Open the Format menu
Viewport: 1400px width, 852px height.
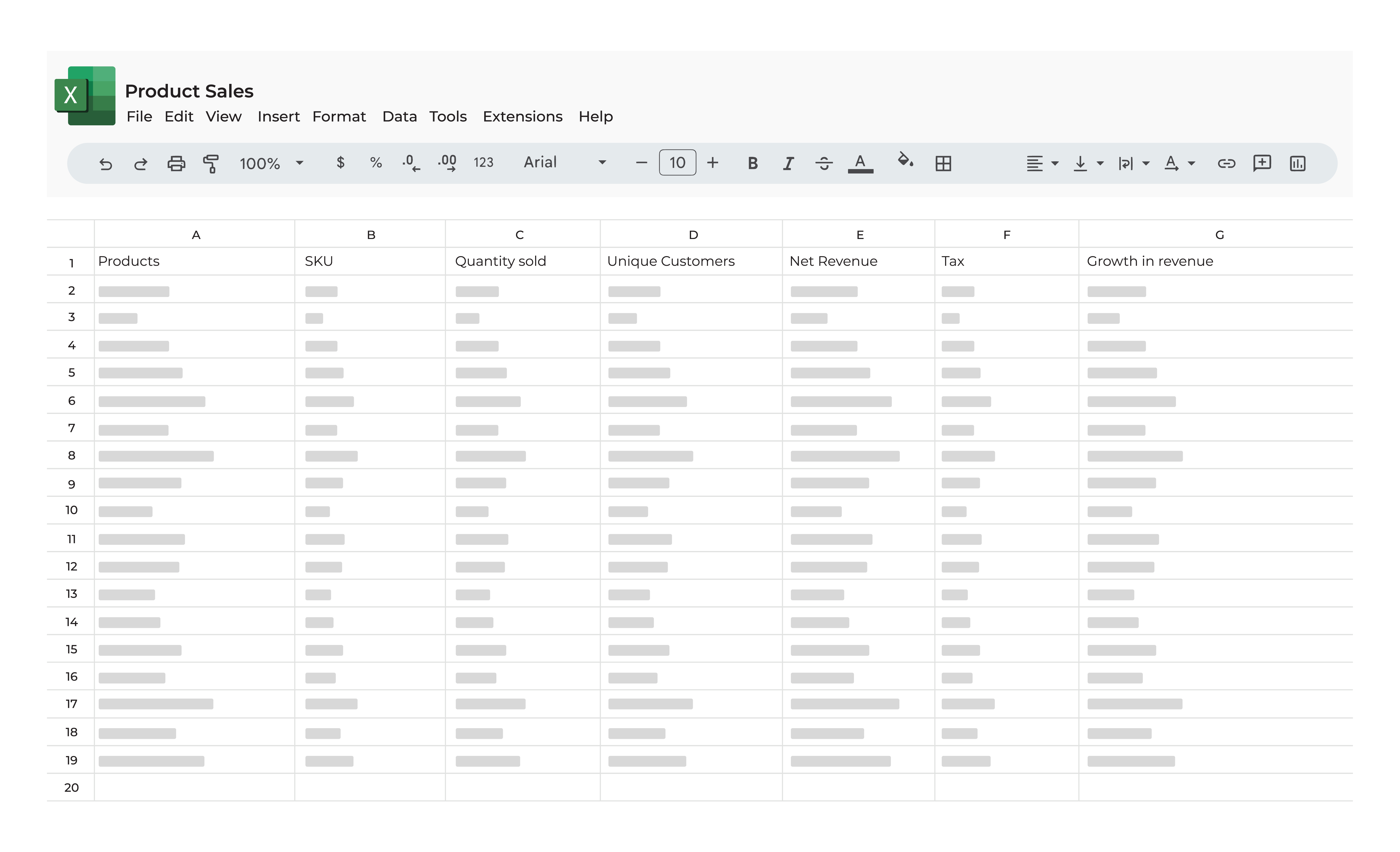pos(339,116)
